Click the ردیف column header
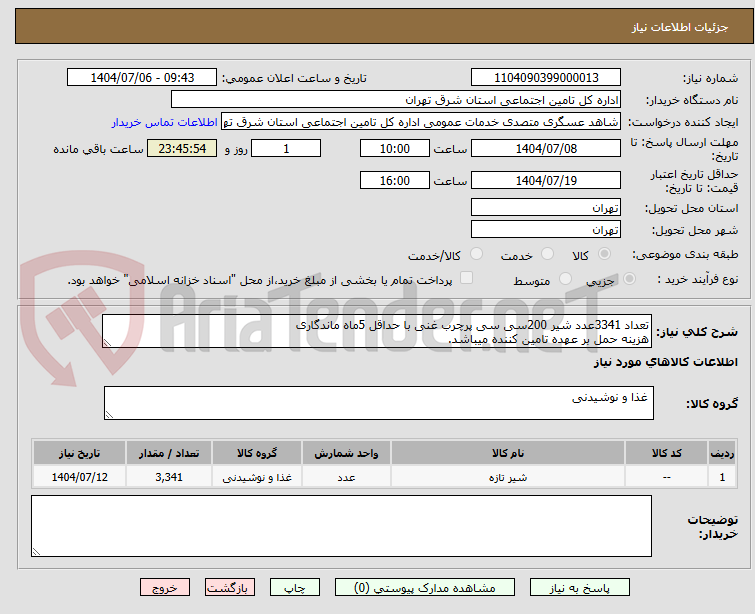Image resolution: width=755 pixels, height=614 pixels. pos(722,453)
